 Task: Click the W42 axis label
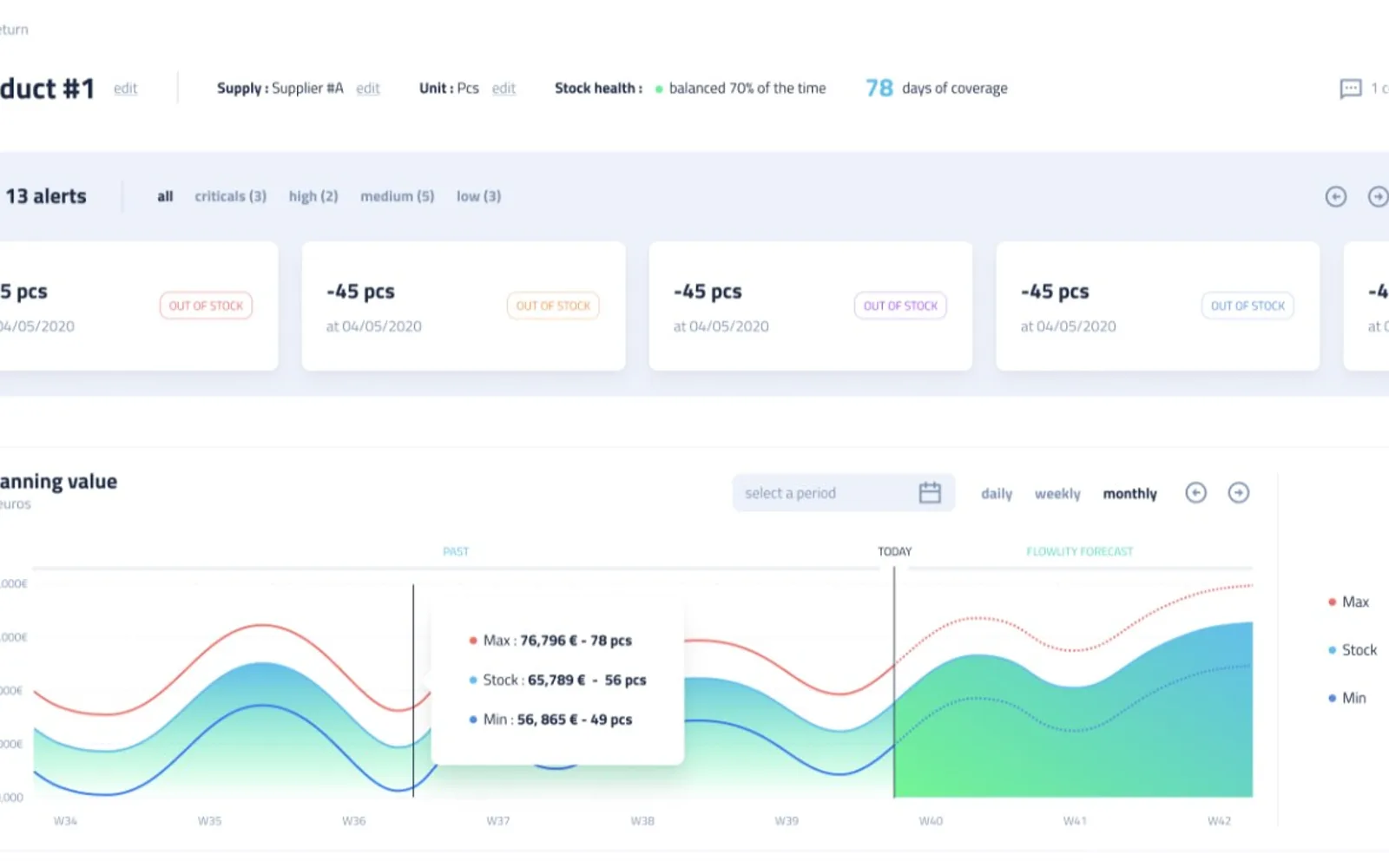(x=1219, y=821)
